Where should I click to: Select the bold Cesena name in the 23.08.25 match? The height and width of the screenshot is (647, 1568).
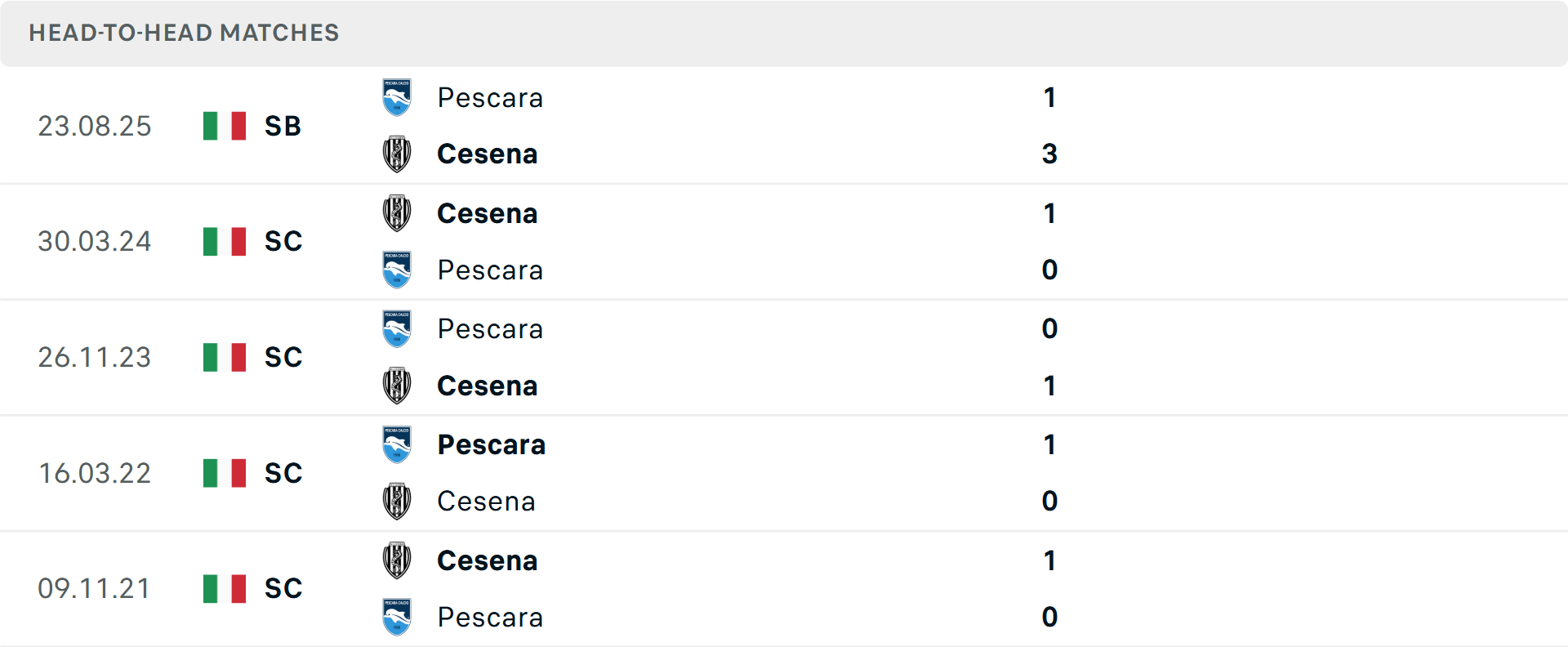coord(488,154)
